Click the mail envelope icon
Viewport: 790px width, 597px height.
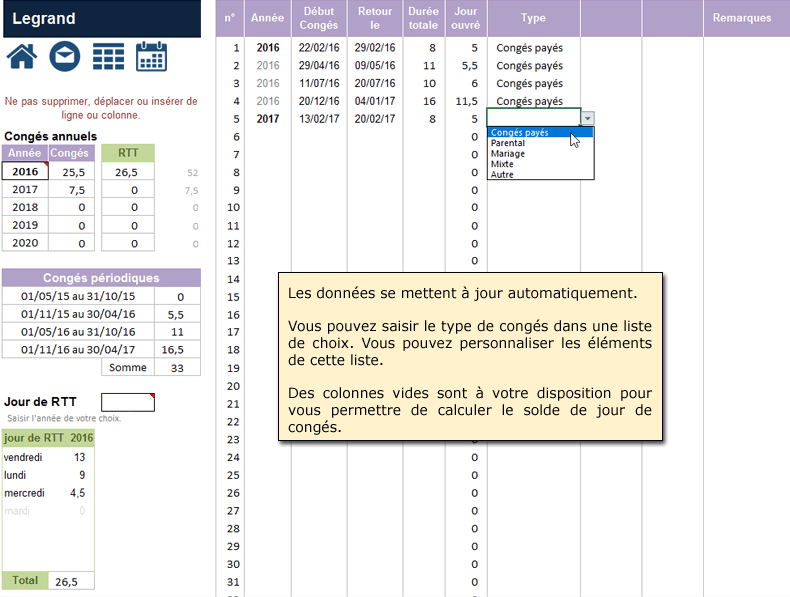pyautogui.click(x=65, y=56)
